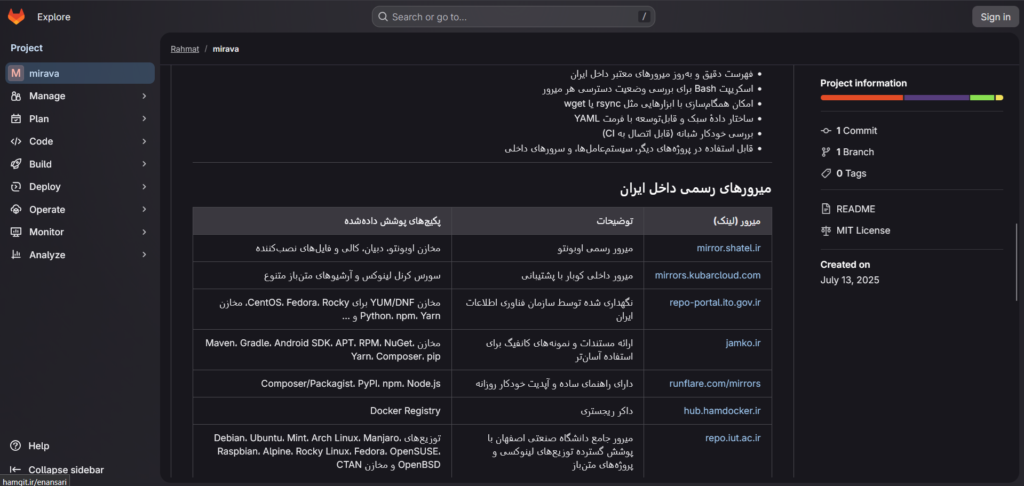
Task: Click the GitLab fox logo
Action: [x=16, y=17]
